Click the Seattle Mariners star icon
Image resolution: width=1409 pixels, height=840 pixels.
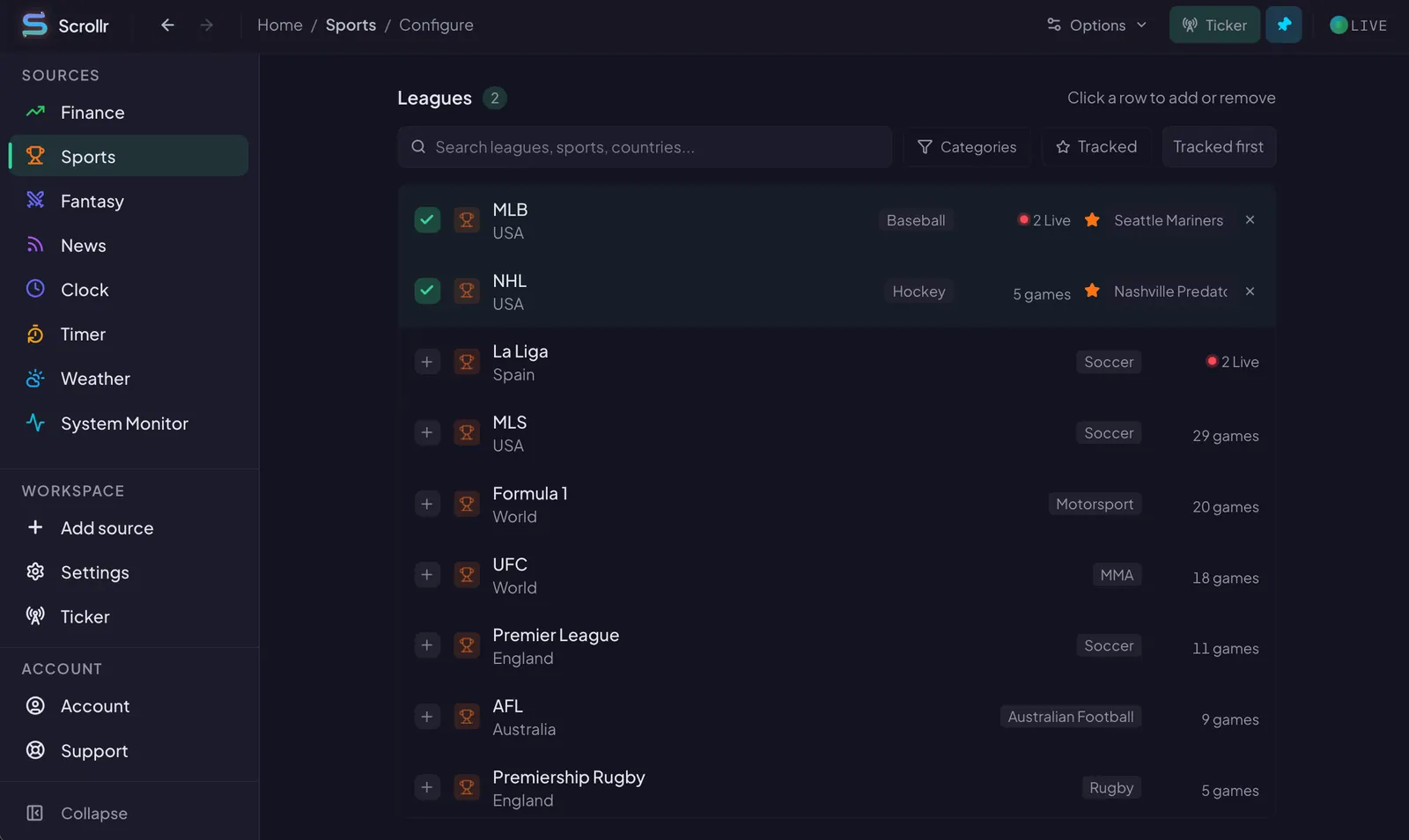(1092, 220)
